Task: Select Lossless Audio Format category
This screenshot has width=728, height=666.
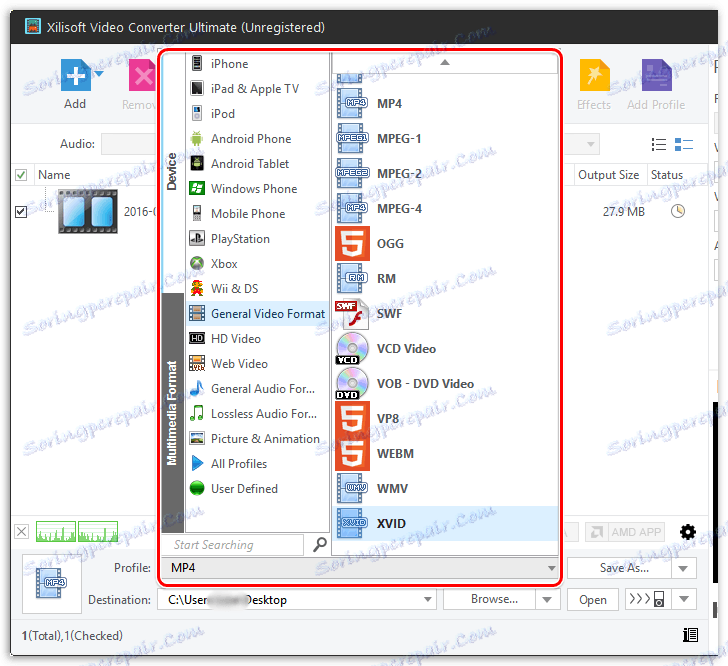Action: click(257, 414)
